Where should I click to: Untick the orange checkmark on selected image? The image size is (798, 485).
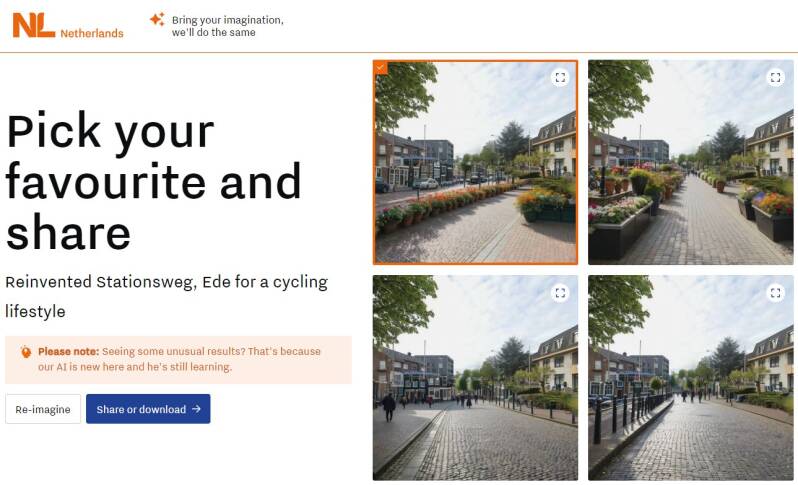(380, 68)
